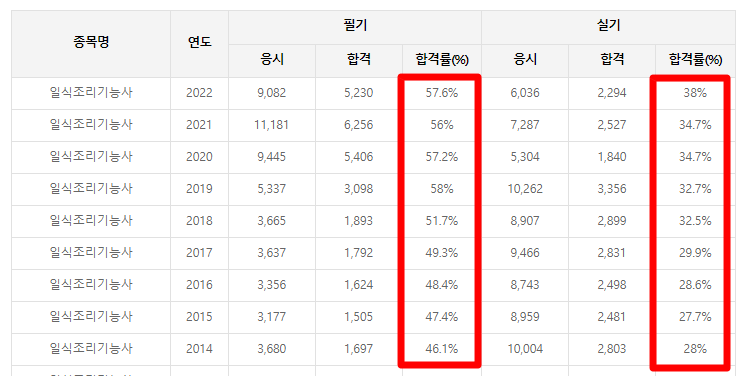Image resolution: width=739 pixels, height=376 pixels.
Task: Click the 51.7% written pass rate
Action: (x=442, y=221)
